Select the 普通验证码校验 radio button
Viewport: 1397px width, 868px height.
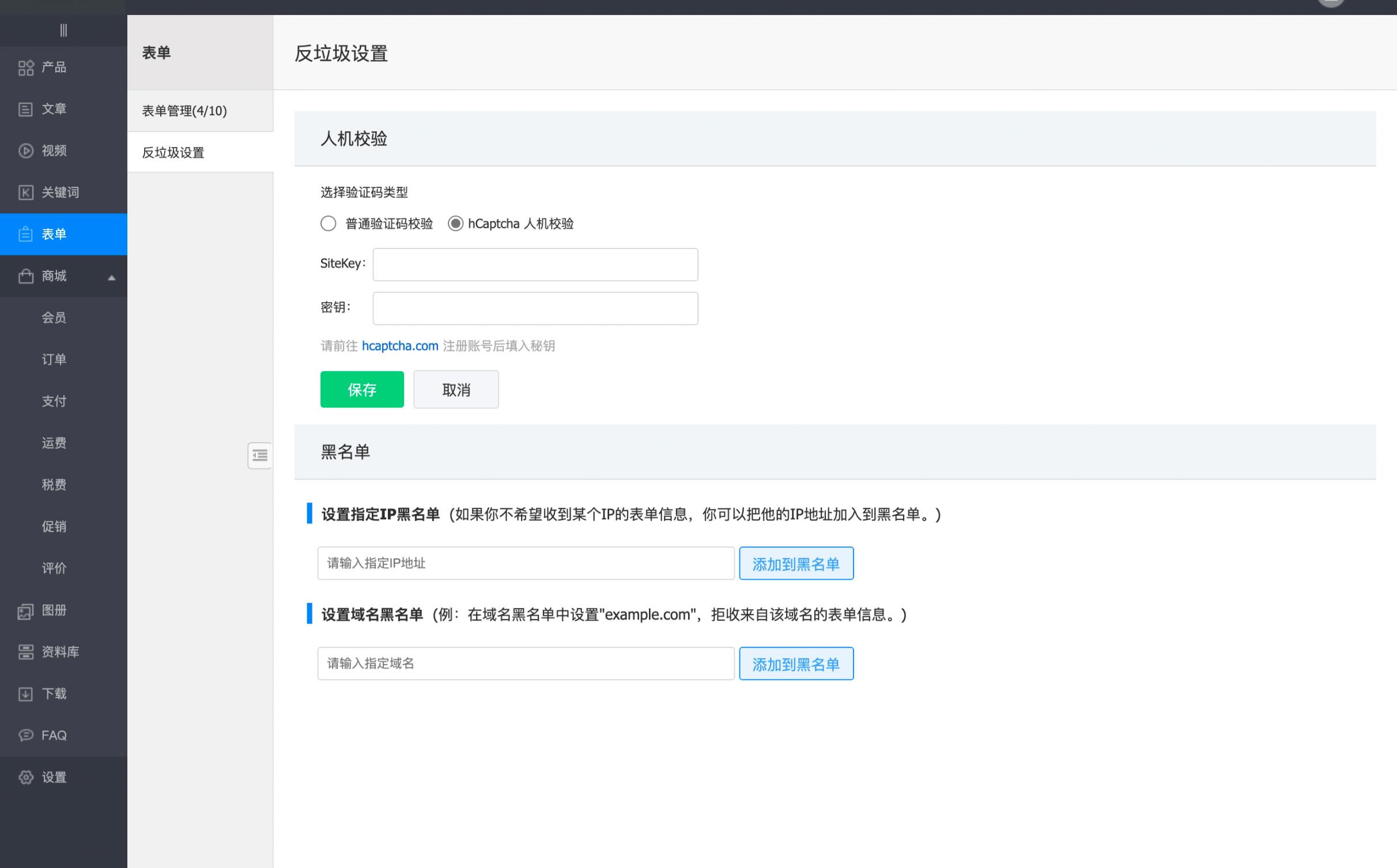click(329, 224)
